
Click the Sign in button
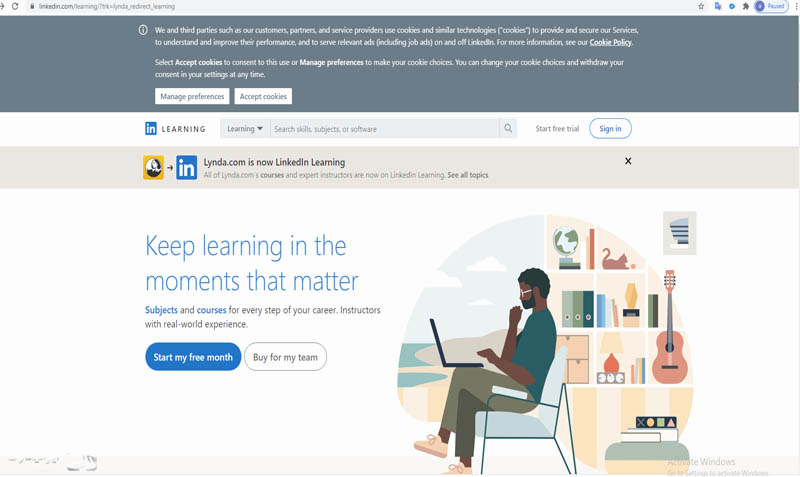(x=610, y=129)
